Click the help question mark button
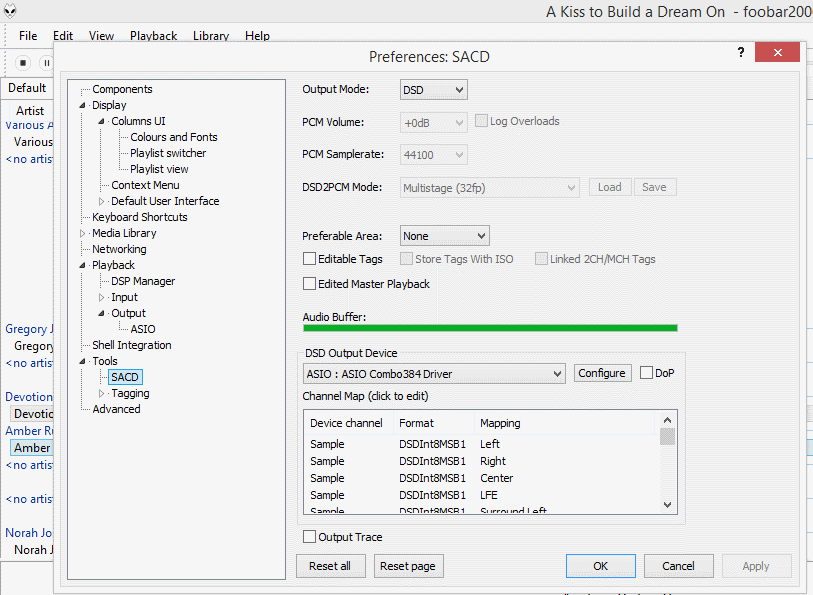Image resolution: width=813 pixels, height=595 pixels. [741, 53]
